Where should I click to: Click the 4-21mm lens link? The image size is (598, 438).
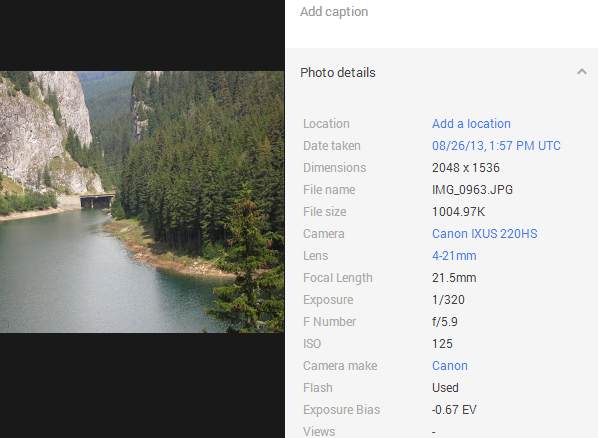pyautogui.click(x=454, y=256)
